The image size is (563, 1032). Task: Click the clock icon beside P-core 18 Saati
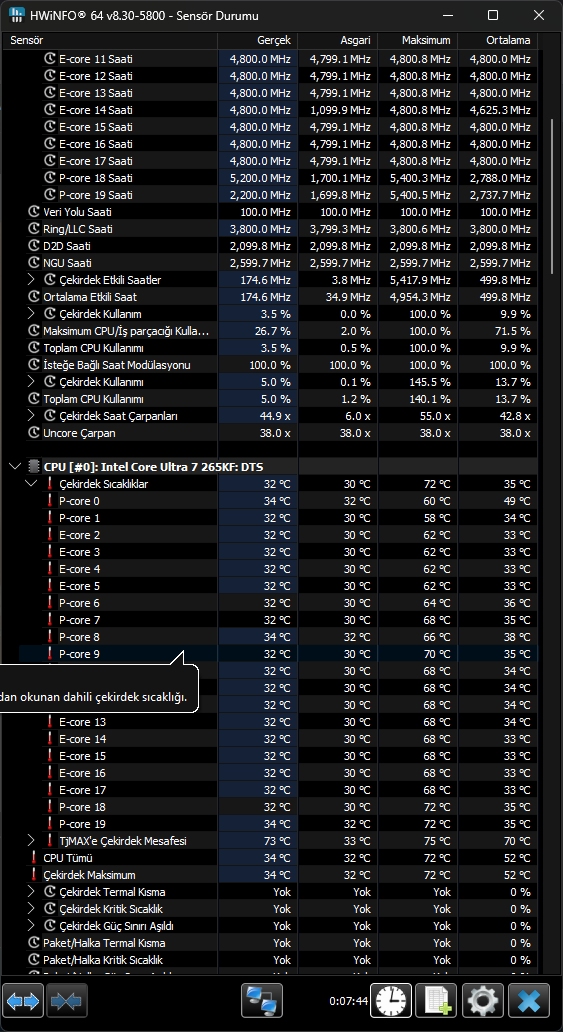[50, 178]
